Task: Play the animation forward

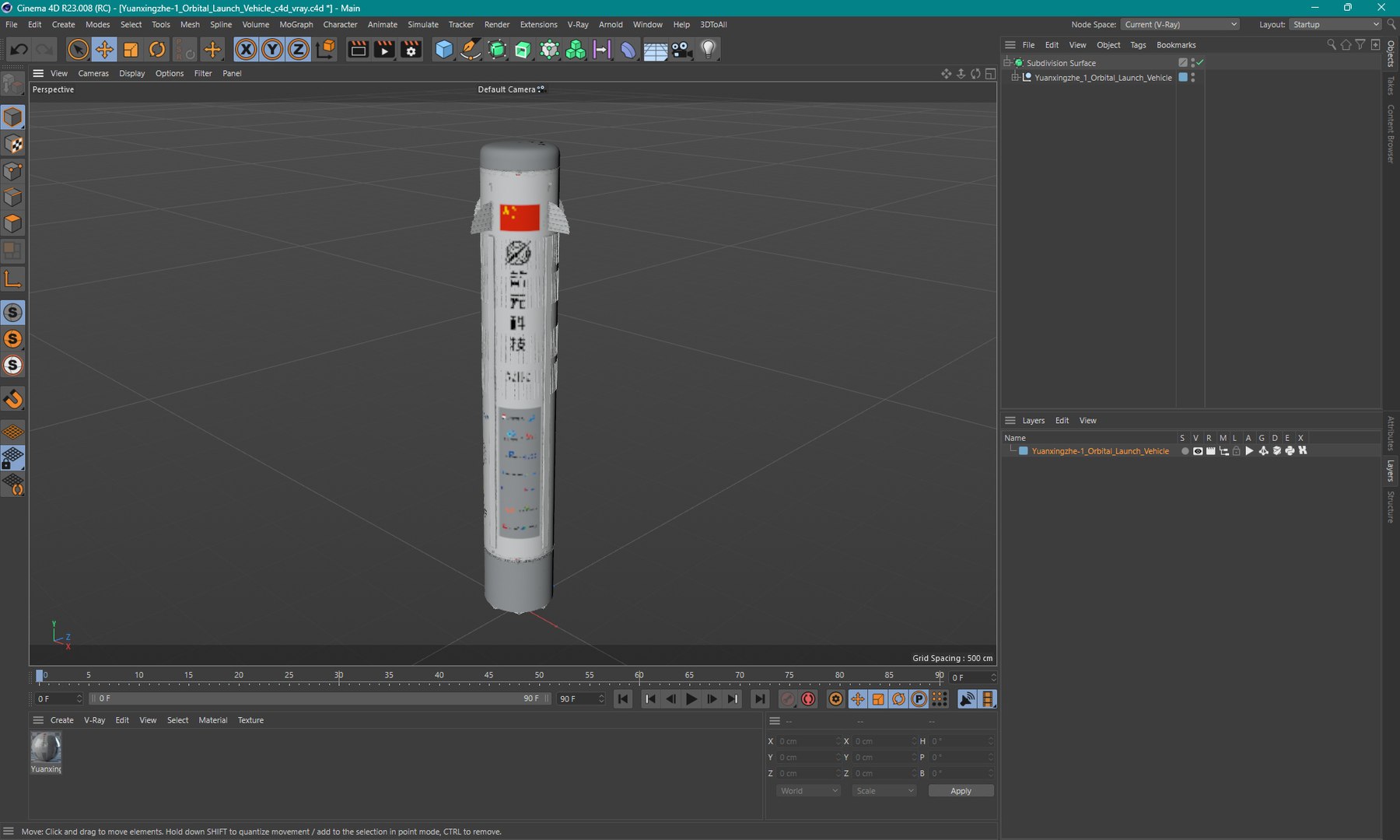Action: 691,699
